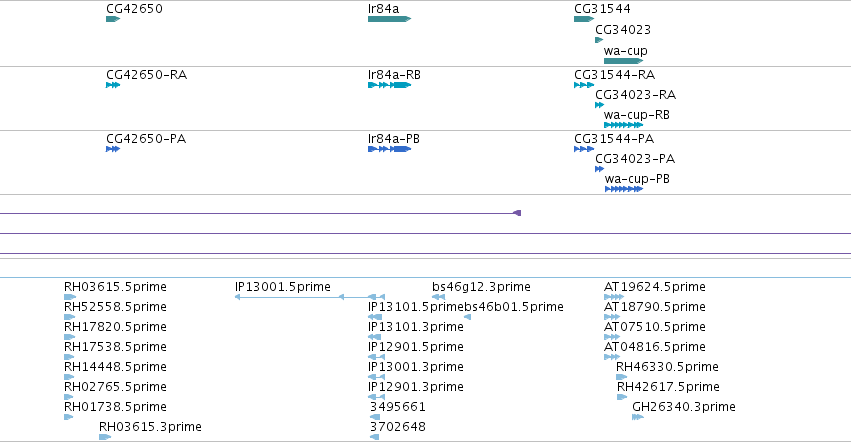
Task: Click the wa-cup-PB protein label
Action: click(x=637, y=179)
